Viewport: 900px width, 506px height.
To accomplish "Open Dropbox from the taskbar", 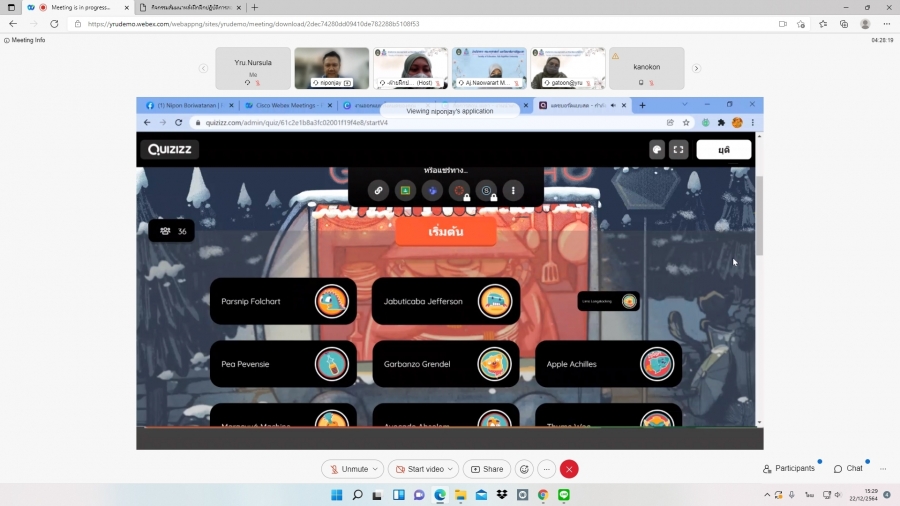I will coord(502,495).
